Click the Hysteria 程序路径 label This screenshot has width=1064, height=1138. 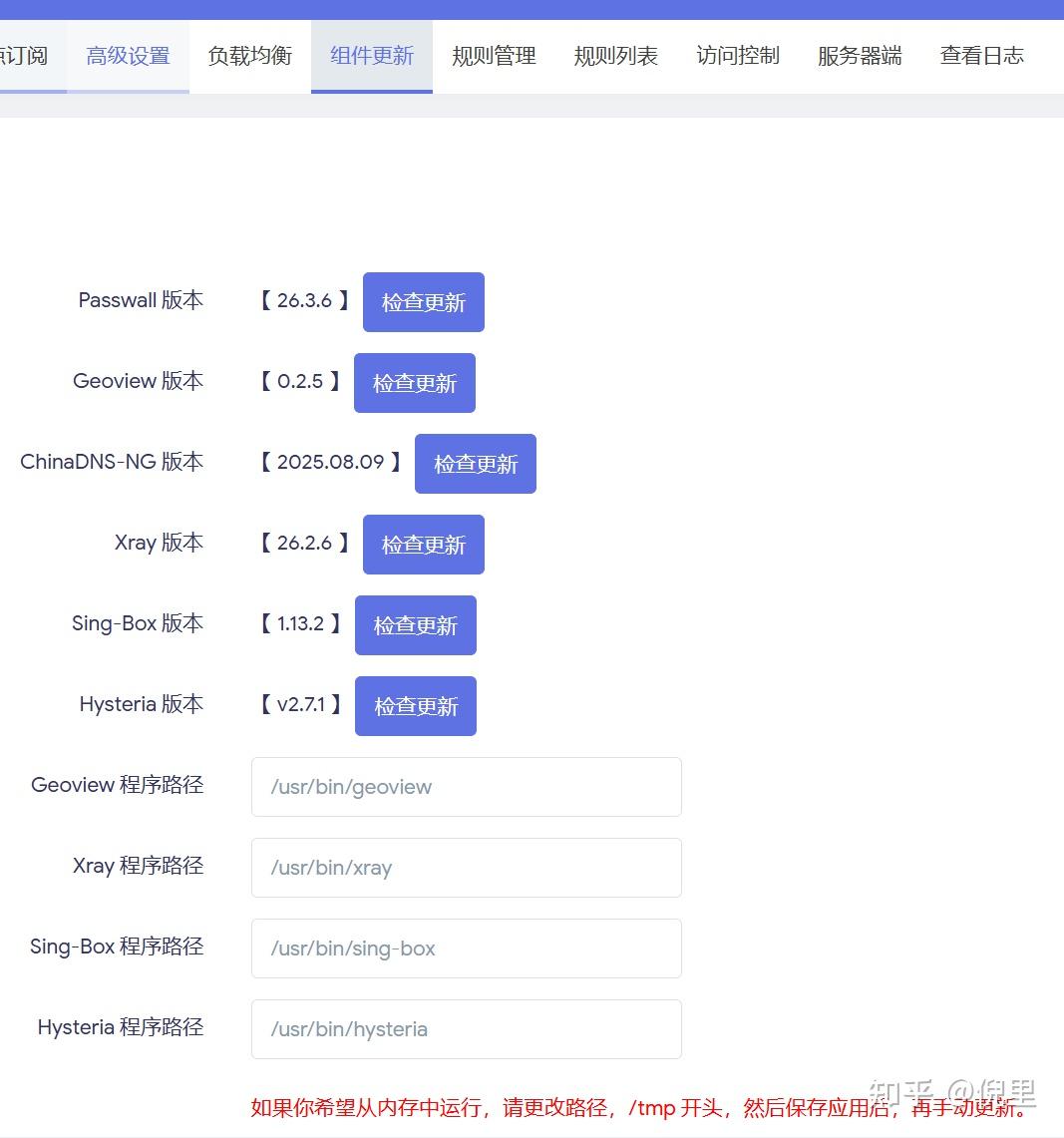[121, 1027]
